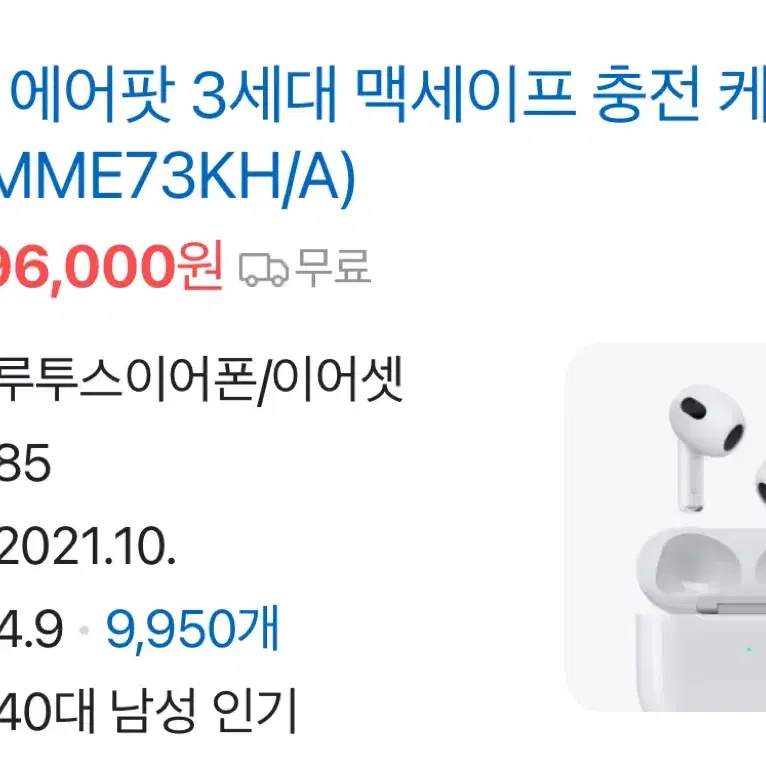Click the red 96,000원 price

(x=110, y=268)
